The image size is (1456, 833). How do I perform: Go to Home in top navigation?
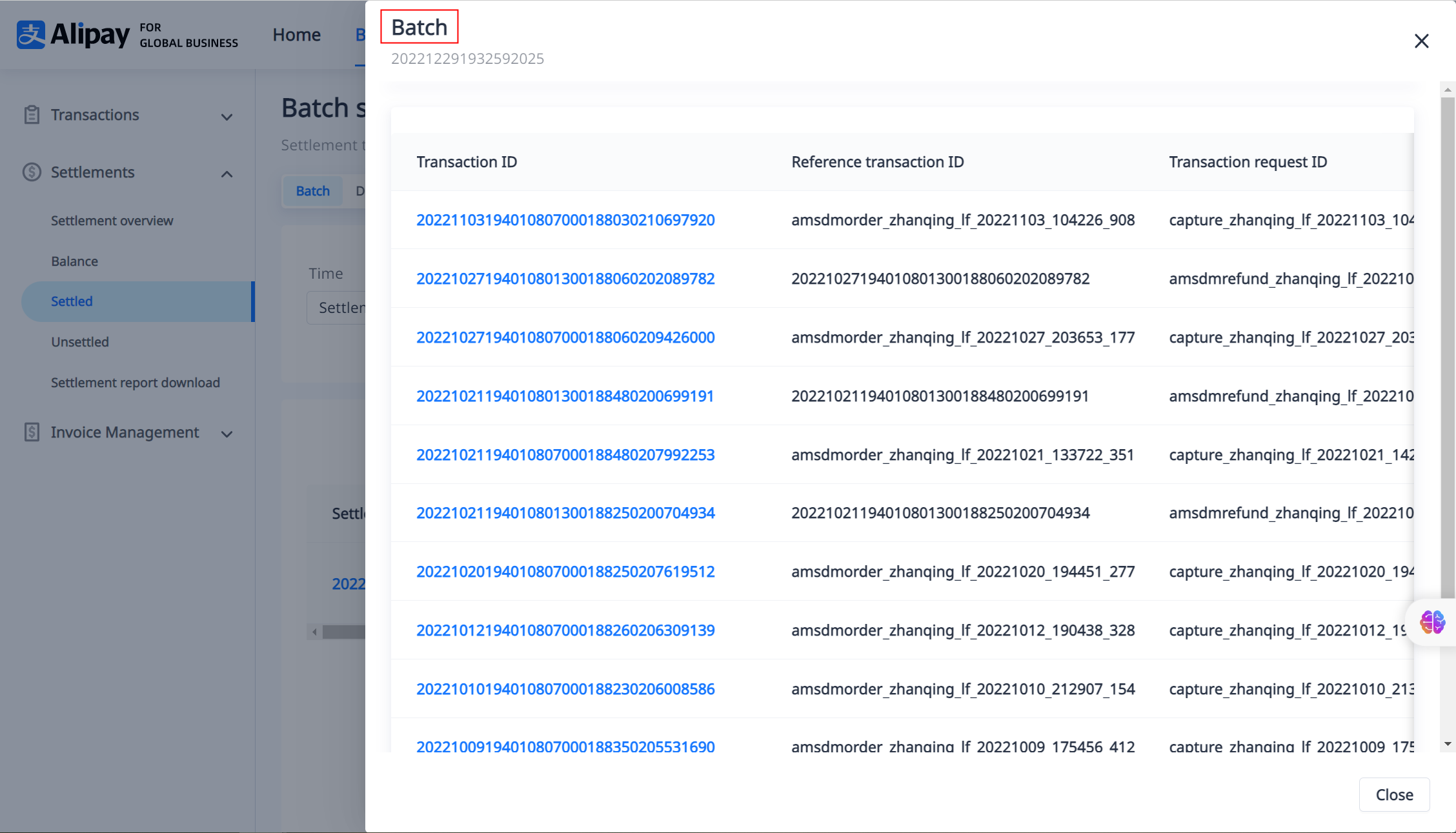[x=296, y=35]
